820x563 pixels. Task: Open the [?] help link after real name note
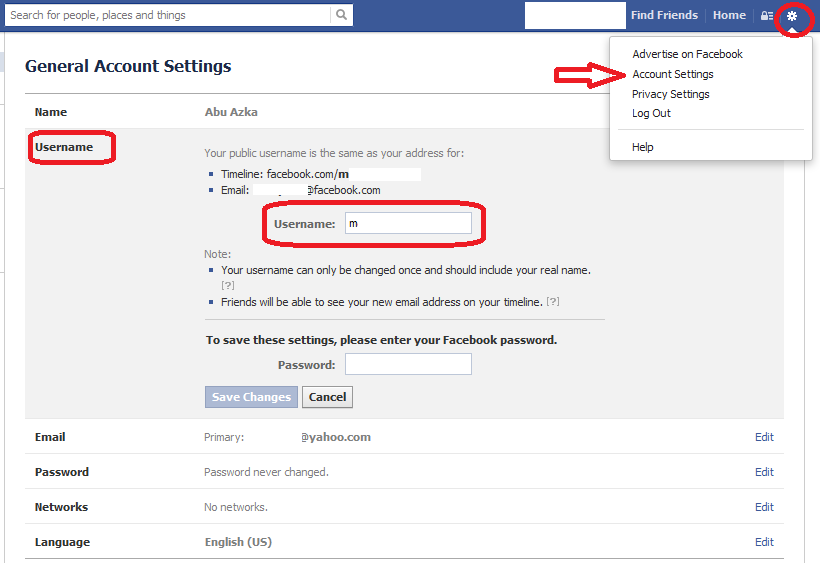point(227,285)
